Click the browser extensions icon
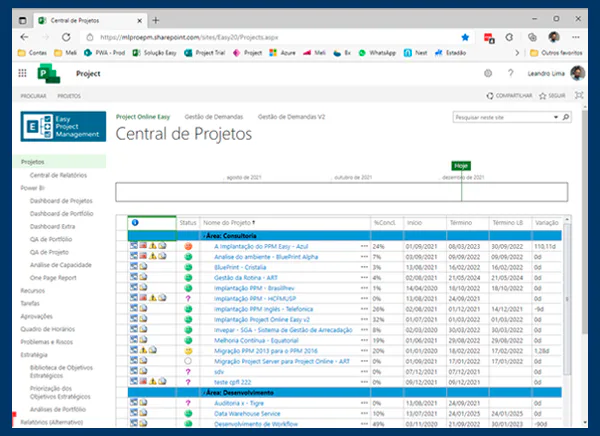 click(x=509, y=37)
